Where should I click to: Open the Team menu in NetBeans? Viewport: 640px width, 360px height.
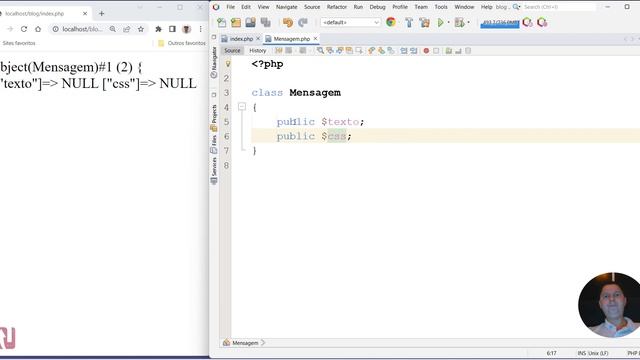(x=421, y=7)
